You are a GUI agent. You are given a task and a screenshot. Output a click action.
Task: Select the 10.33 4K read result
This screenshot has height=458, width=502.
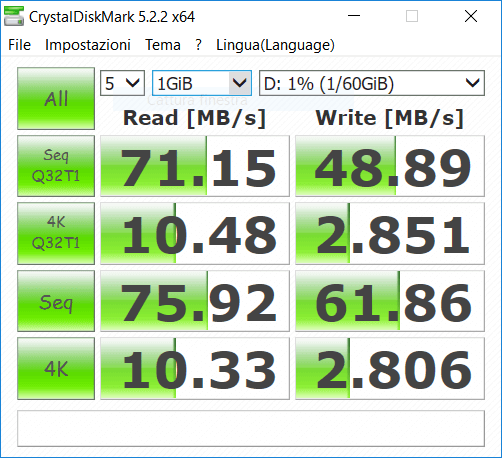(195, 368)
